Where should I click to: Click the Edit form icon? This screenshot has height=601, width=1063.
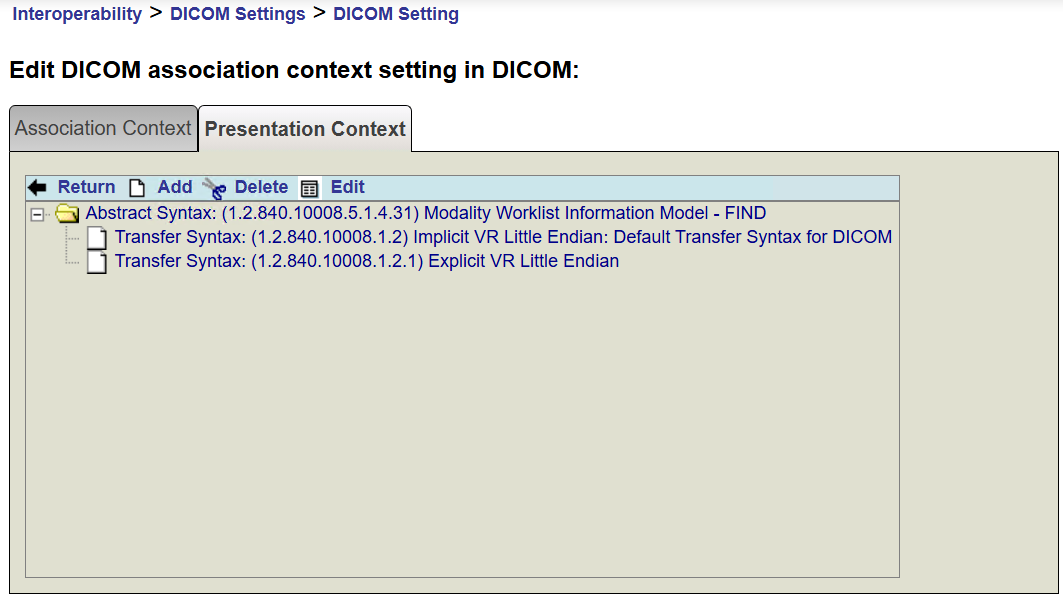tap(310, 188)
